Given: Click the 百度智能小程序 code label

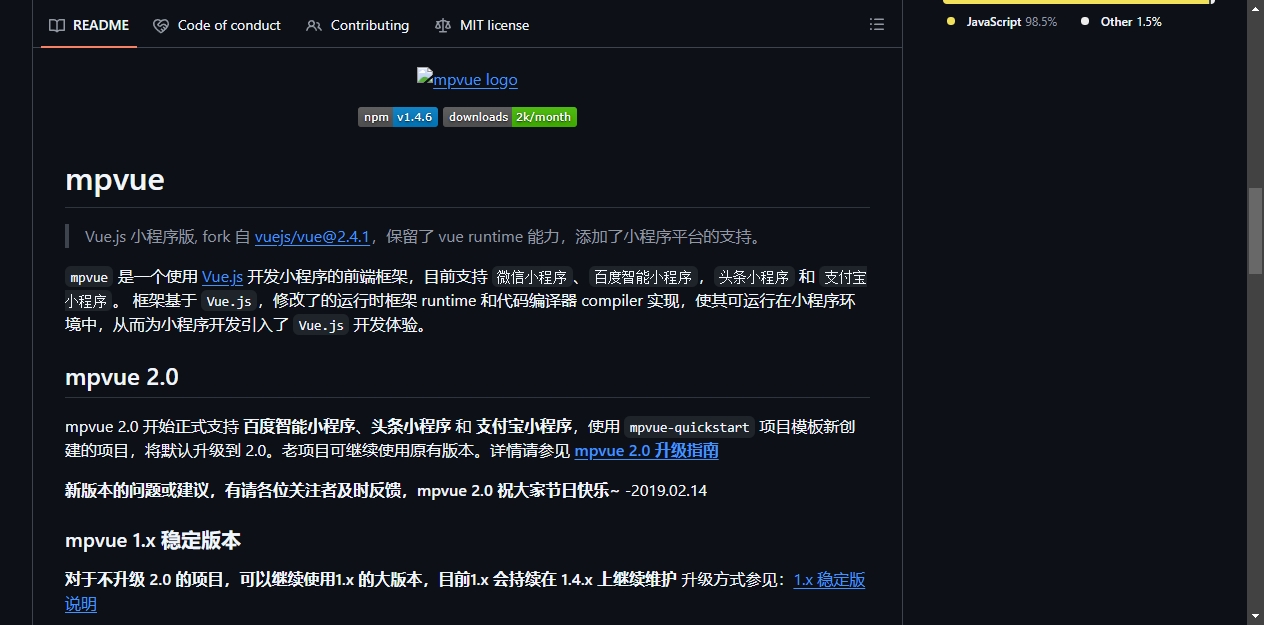Looking at the screenshot, I should pyautogui.click(x=643, y=278).
